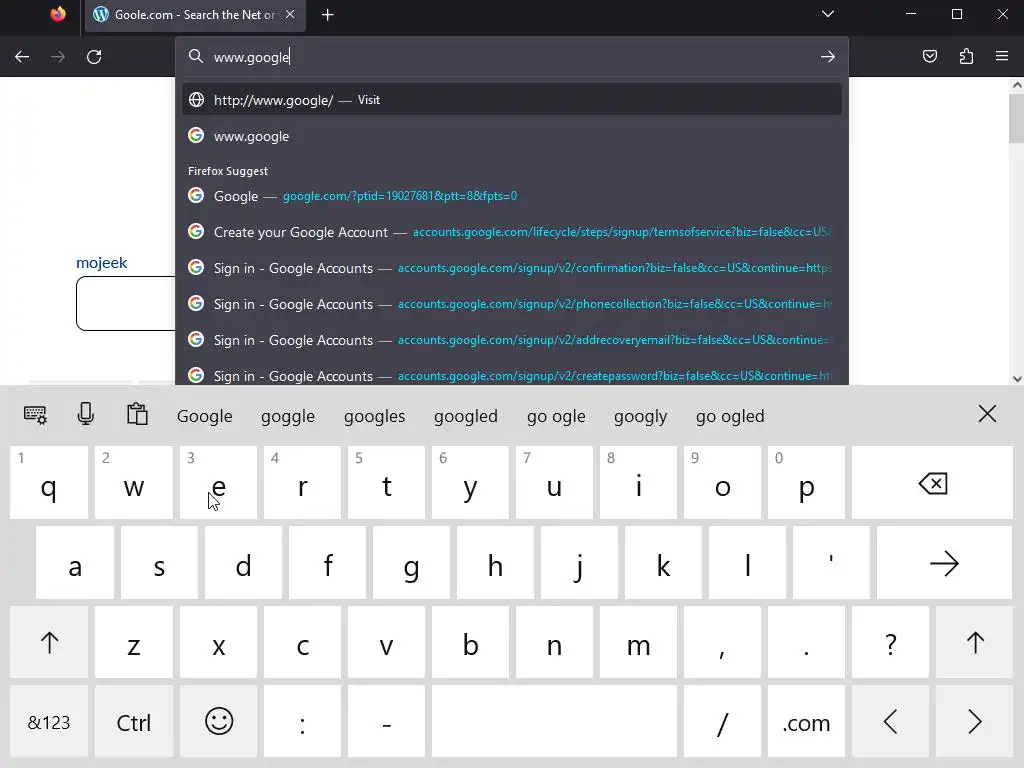The height and width of the screenshot is (768, 1024).
Task: Tap the p key
Action: tap(807, 483)
